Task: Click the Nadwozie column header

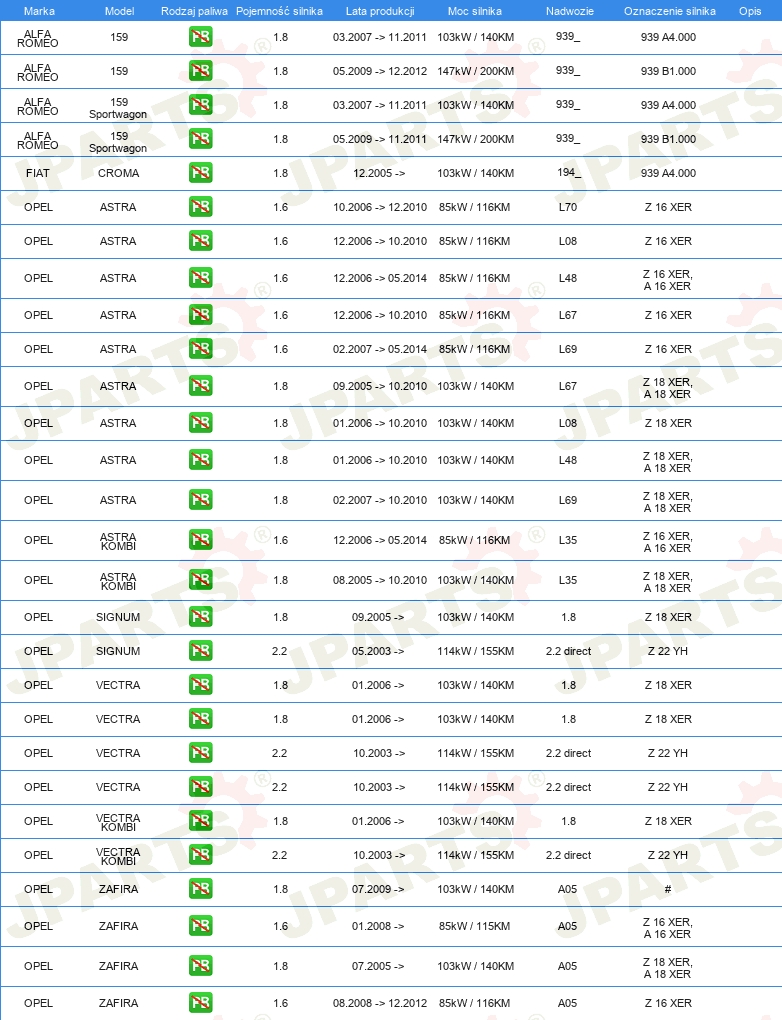Action: [569, 11]
